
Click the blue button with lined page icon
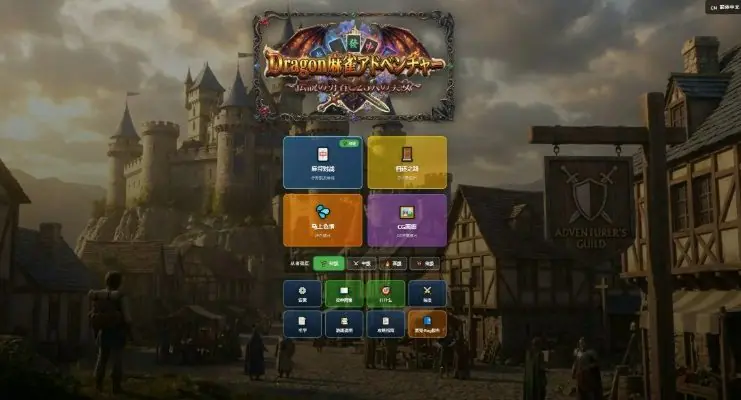[386, 324]
